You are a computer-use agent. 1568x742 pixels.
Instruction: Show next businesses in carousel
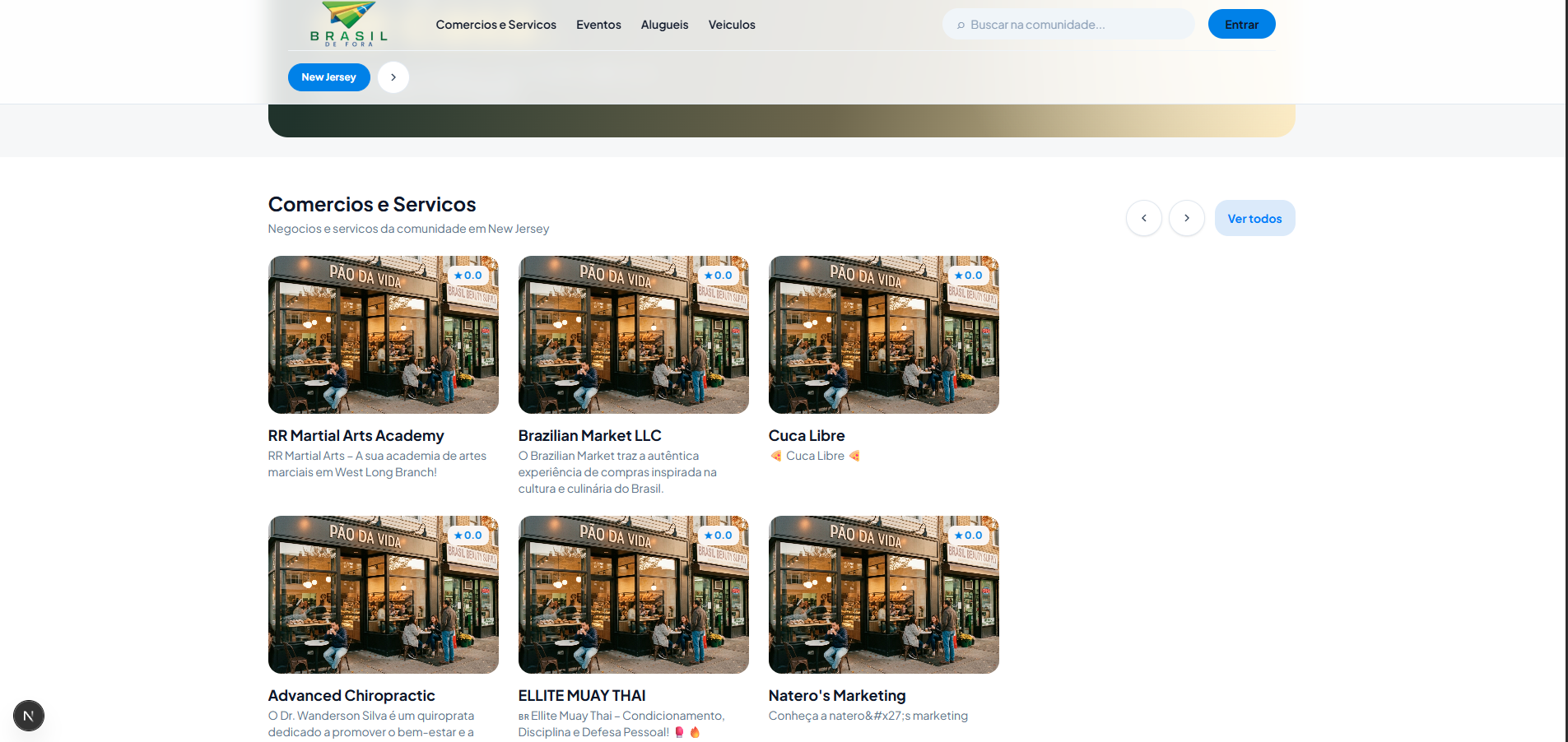(x=1187, y=218)
